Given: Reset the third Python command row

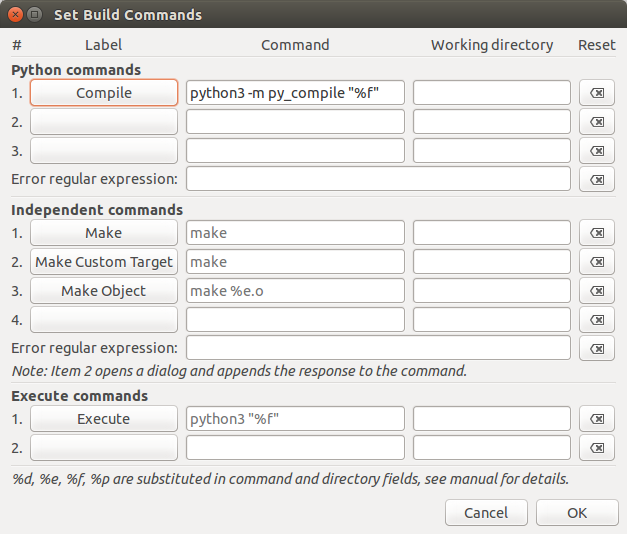Looking at the screenshot, I should (x=596, y=151).
